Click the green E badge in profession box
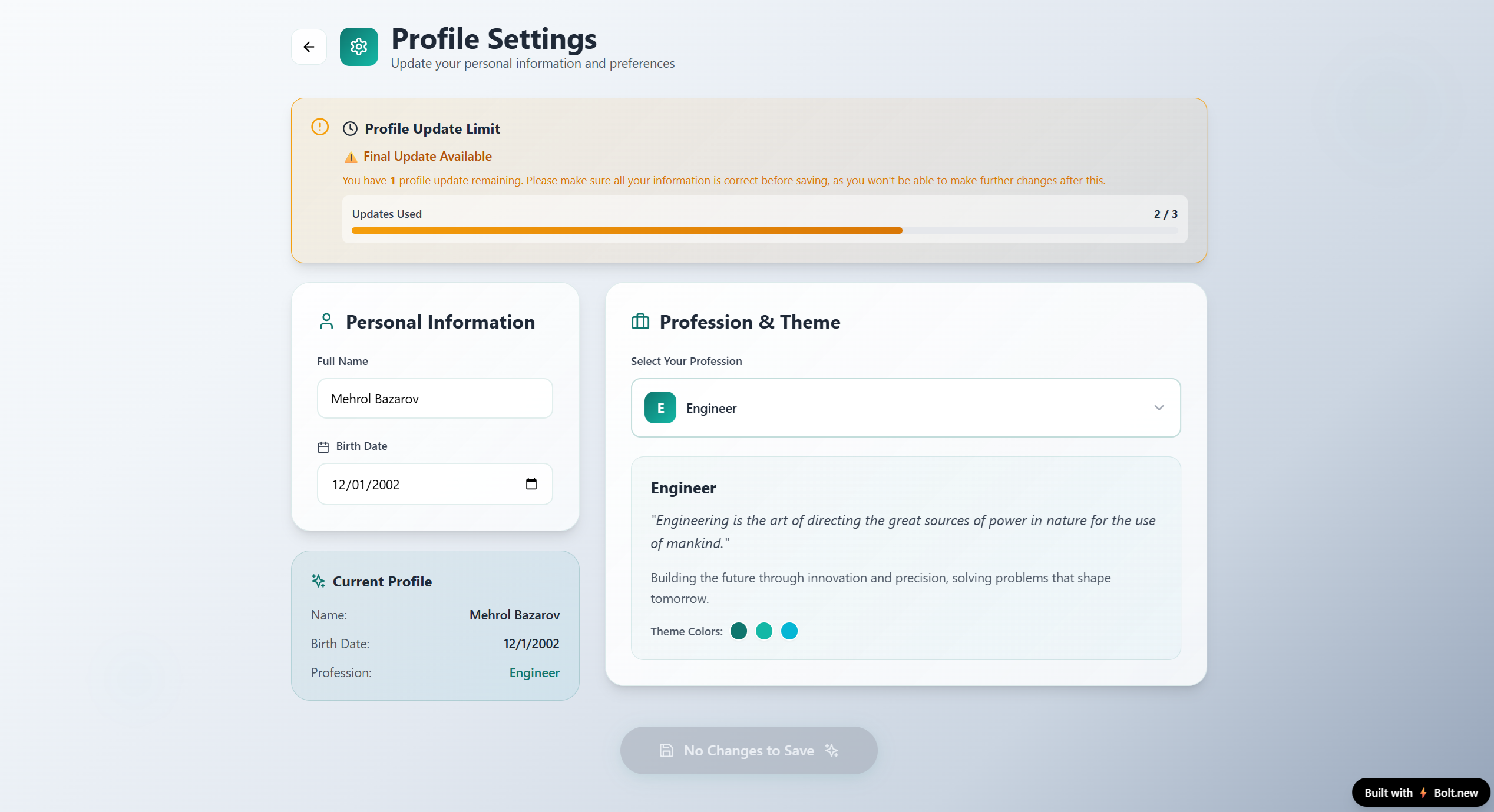This screenshot has width=1494, height=812. pos(660,407)
